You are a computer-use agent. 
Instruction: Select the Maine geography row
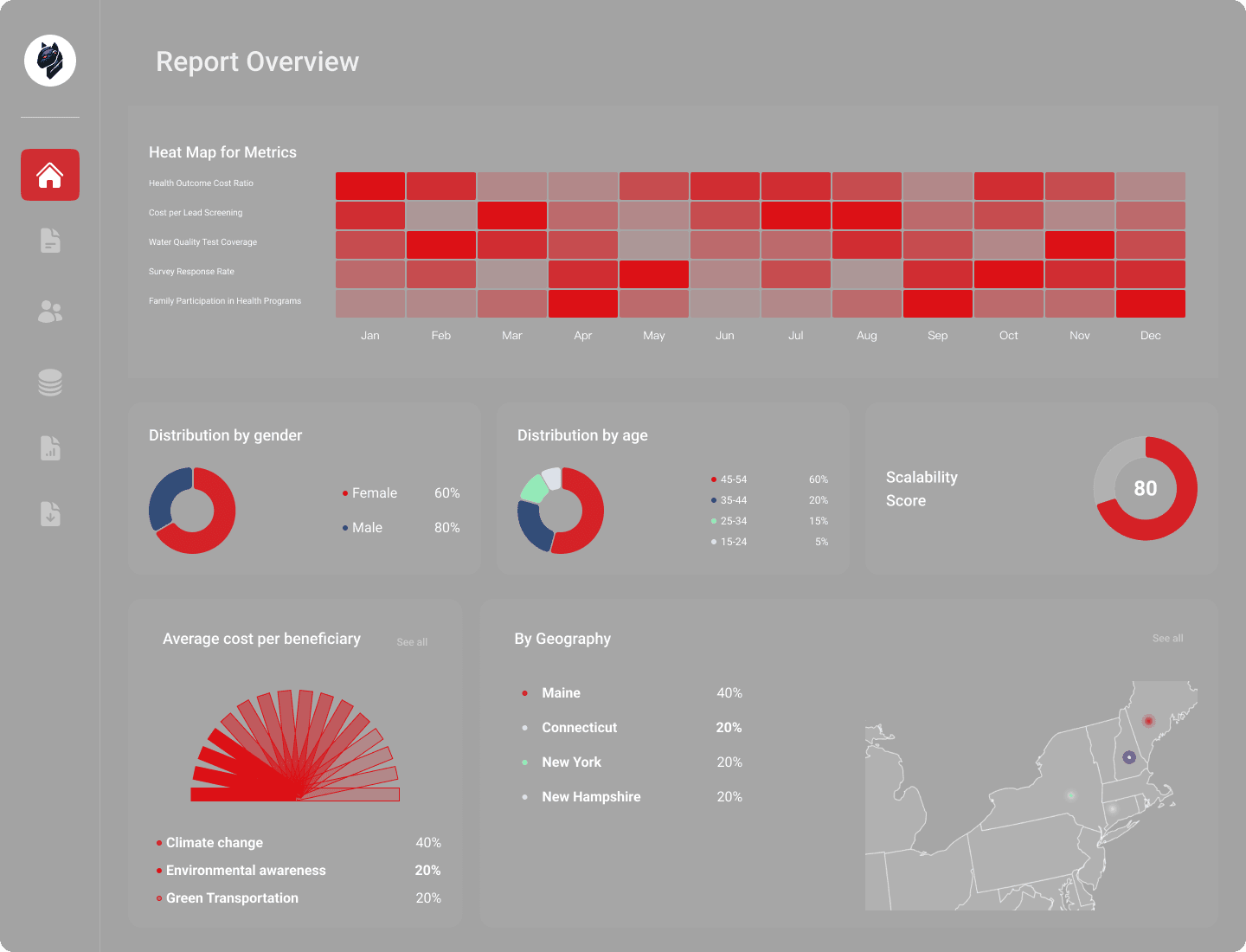pos(632,693)
